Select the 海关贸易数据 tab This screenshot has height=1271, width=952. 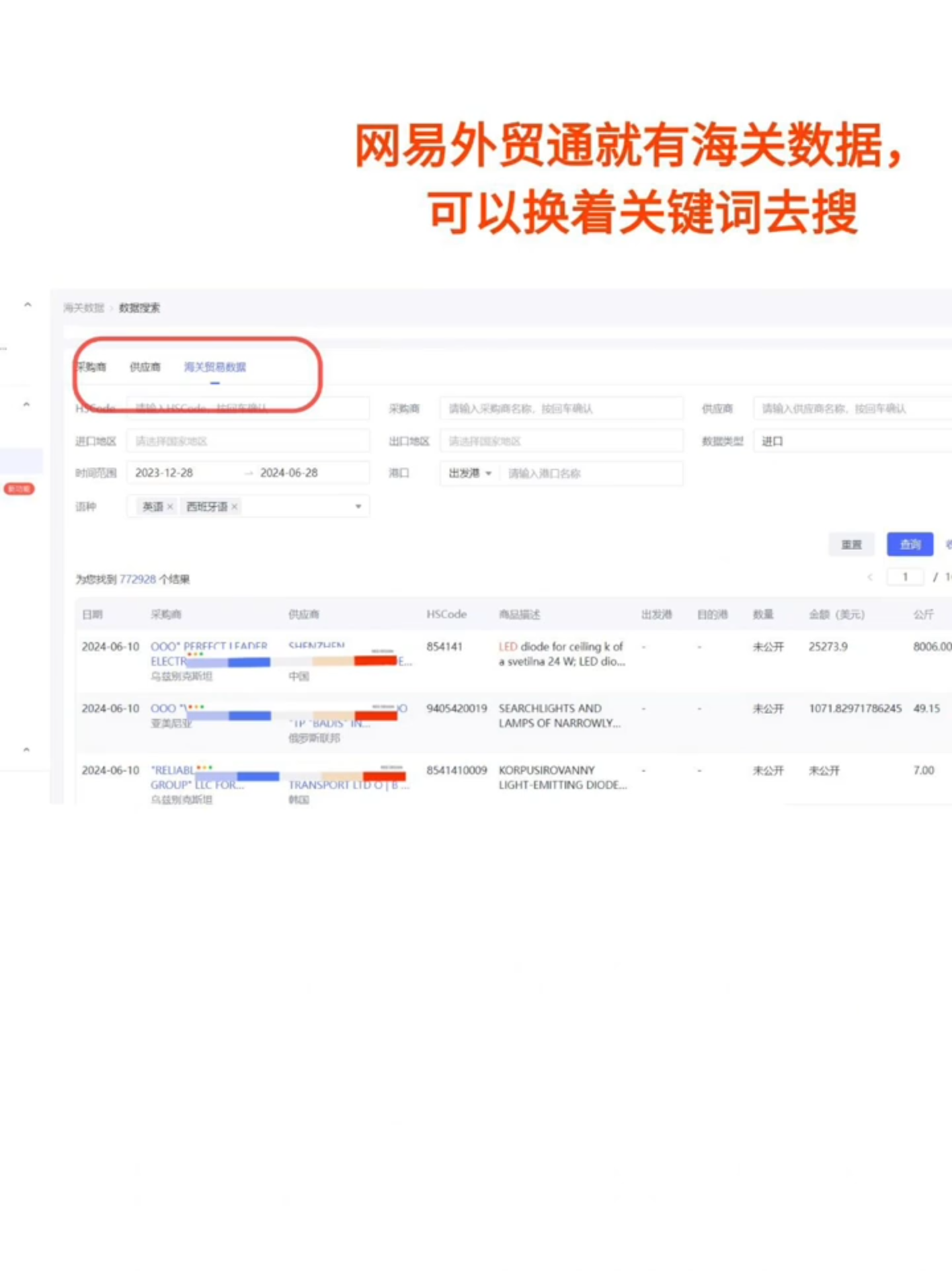[x=215, y=367]
